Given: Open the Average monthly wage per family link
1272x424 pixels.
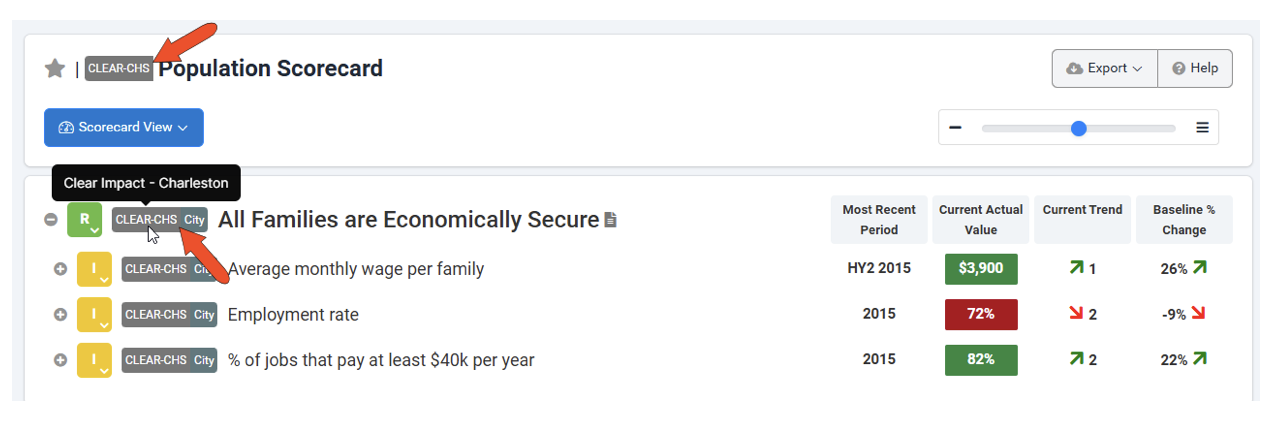Looking at the screenshot, I should coord(356,269).
